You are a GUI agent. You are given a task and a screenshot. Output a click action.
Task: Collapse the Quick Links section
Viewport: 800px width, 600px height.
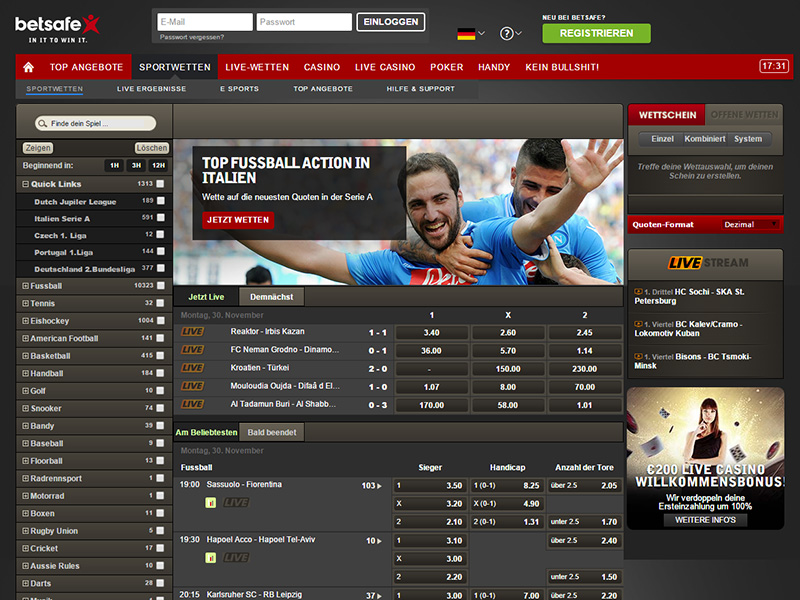point(25,184)
